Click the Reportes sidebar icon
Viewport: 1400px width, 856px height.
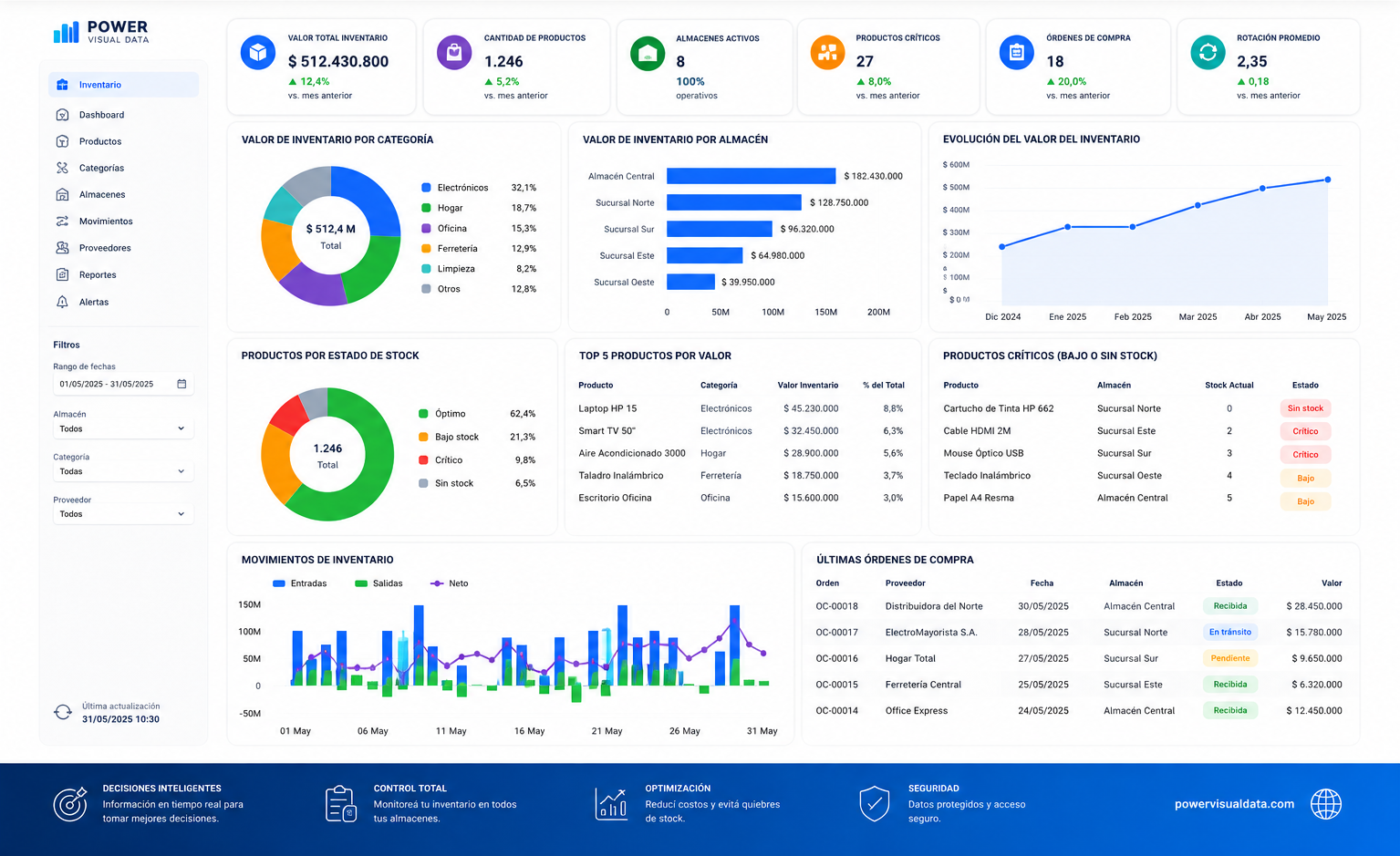(x=62, y=274)
